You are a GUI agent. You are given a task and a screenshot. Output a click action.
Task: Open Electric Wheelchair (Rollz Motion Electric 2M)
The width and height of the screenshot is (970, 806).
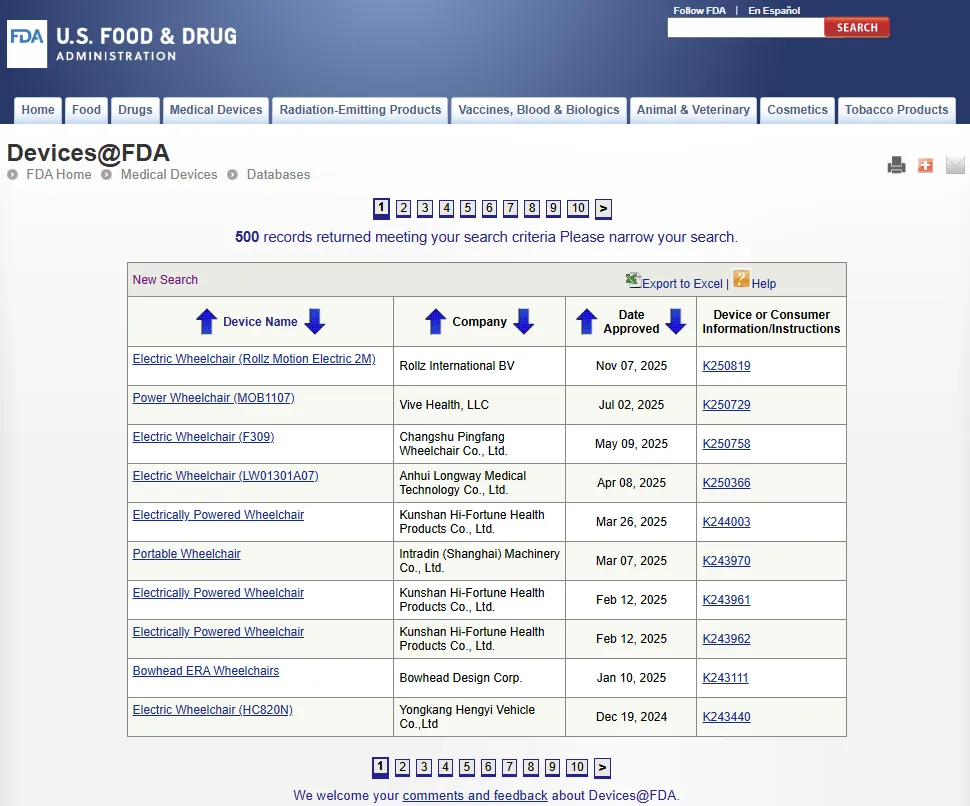(254, 359)
